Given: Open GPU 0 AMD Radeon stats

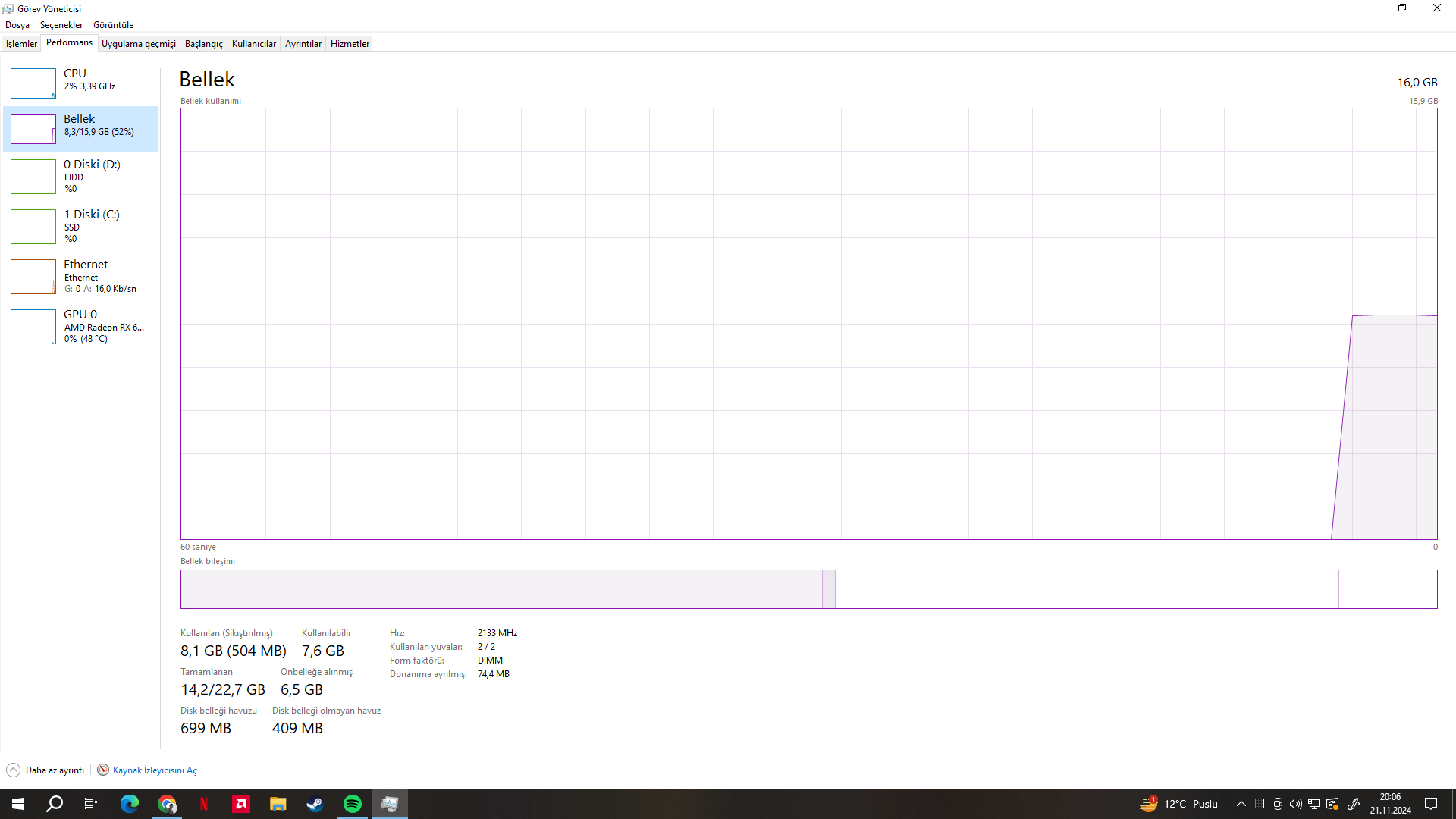Looking at the screenshot, I should [80, 326].
